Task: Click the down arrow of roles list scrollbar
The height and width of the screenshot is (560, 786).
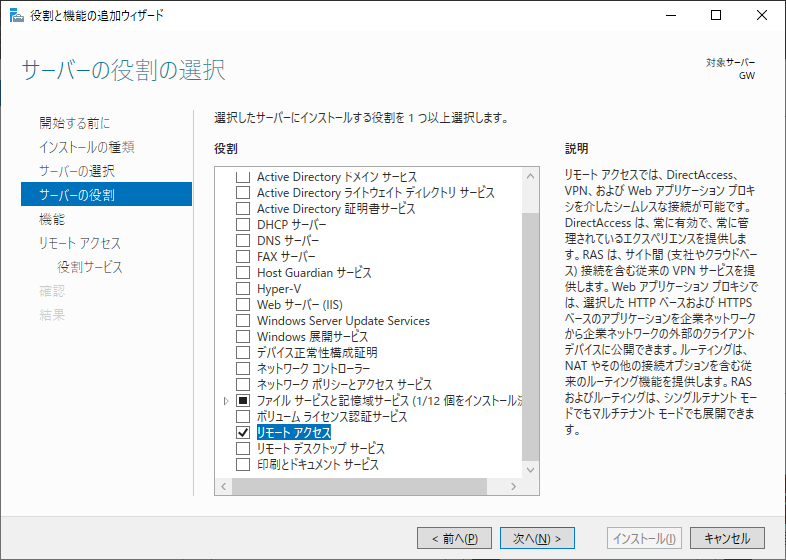Action: point(530,470)
